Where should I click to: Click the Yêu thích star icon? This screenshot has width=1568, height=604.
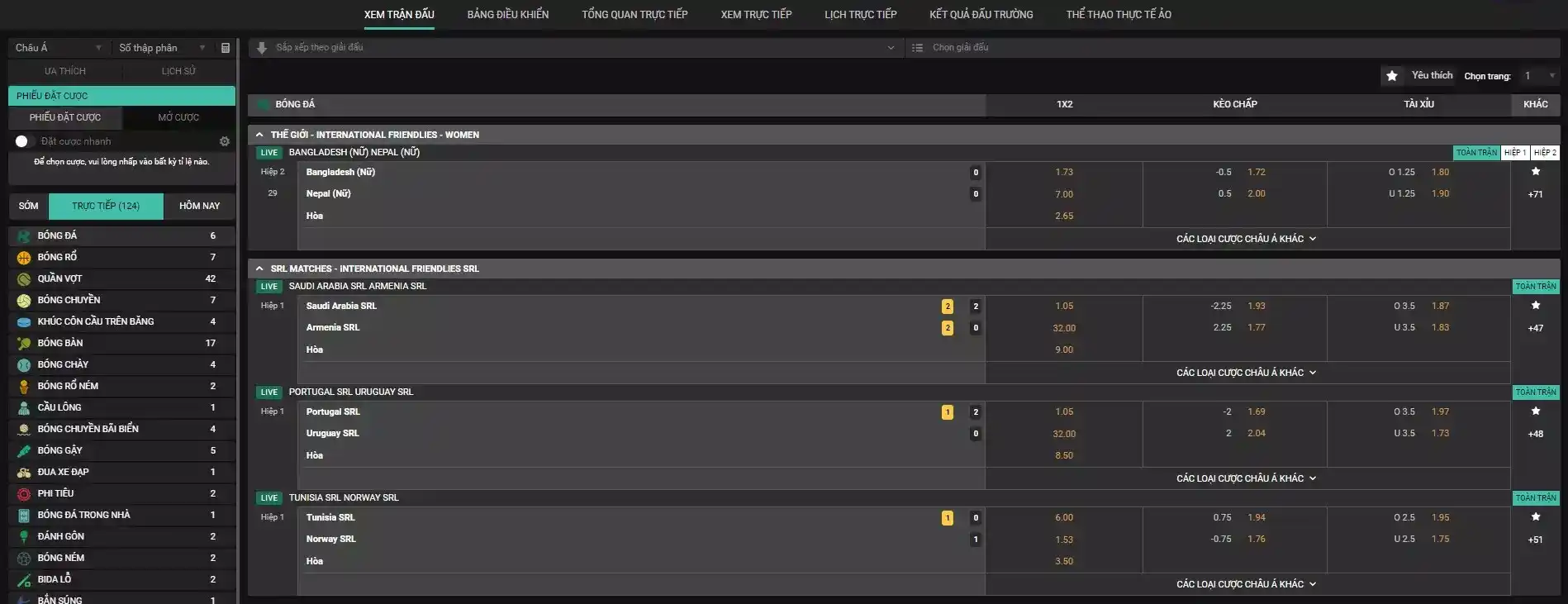click(x=1392, y=76)
